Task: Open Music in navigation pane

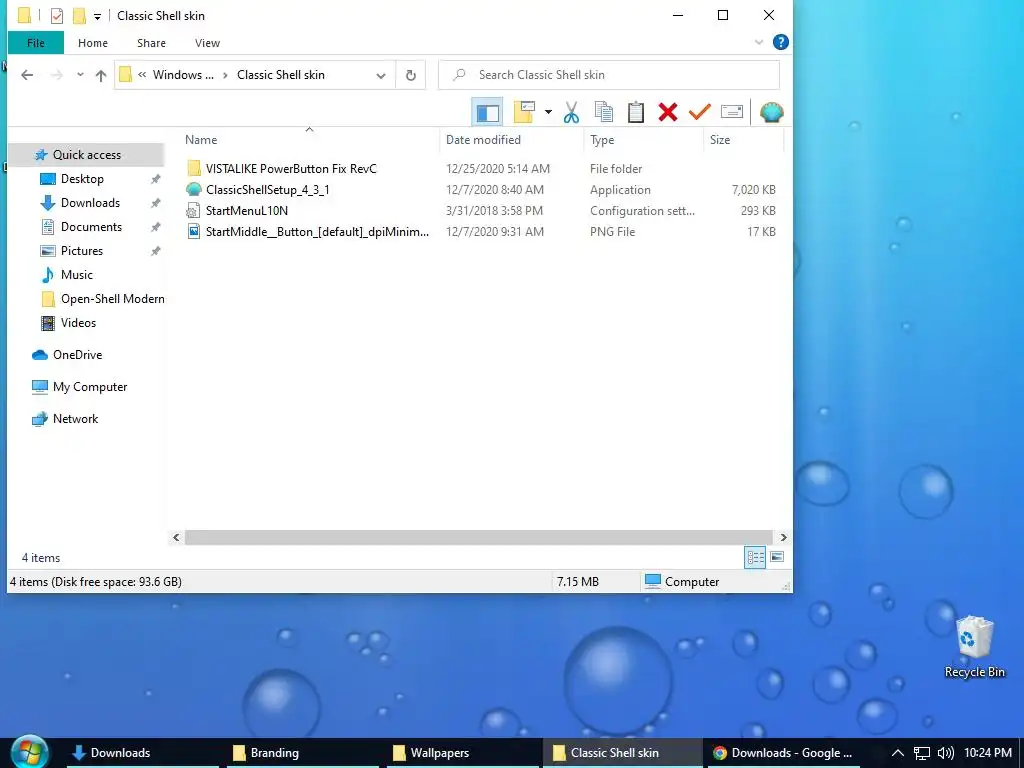Action: [76, 275]
